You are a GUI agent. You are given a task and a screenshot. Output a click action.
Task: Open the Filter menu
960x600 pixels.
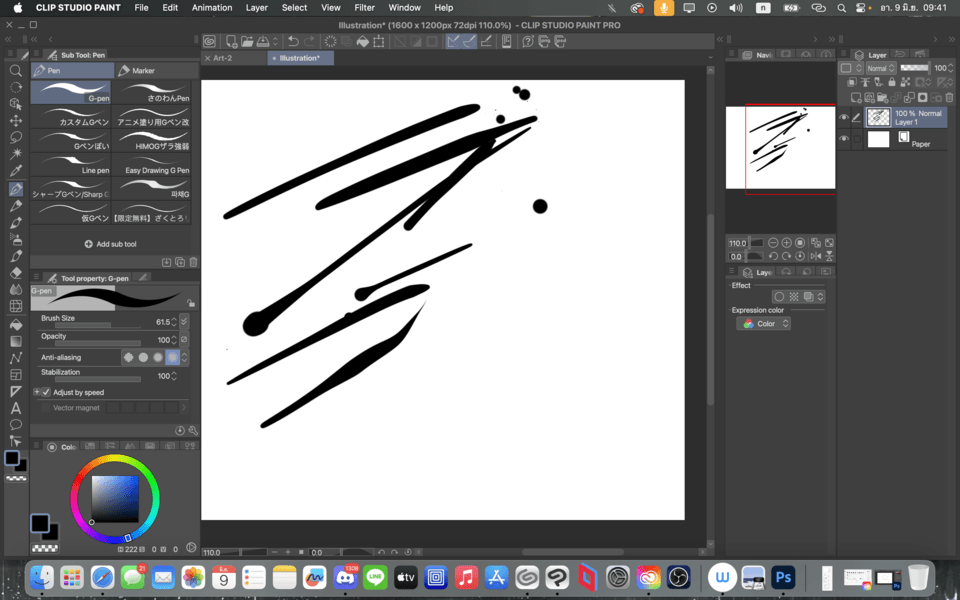pos(364,8)
